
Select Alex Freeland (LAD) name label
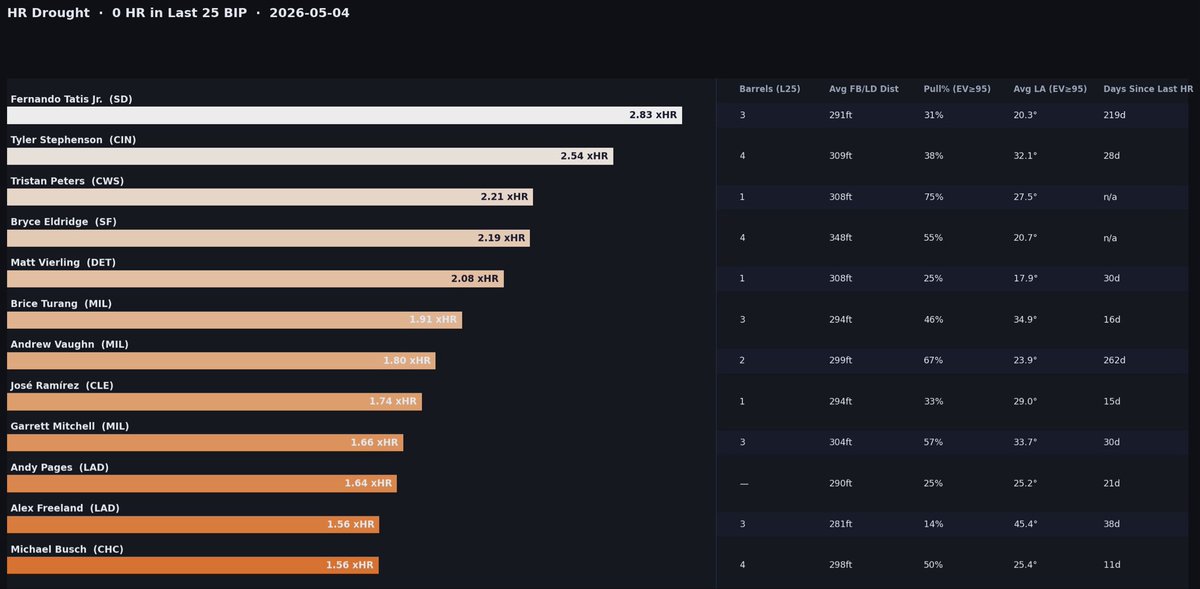tap(65, 509)
